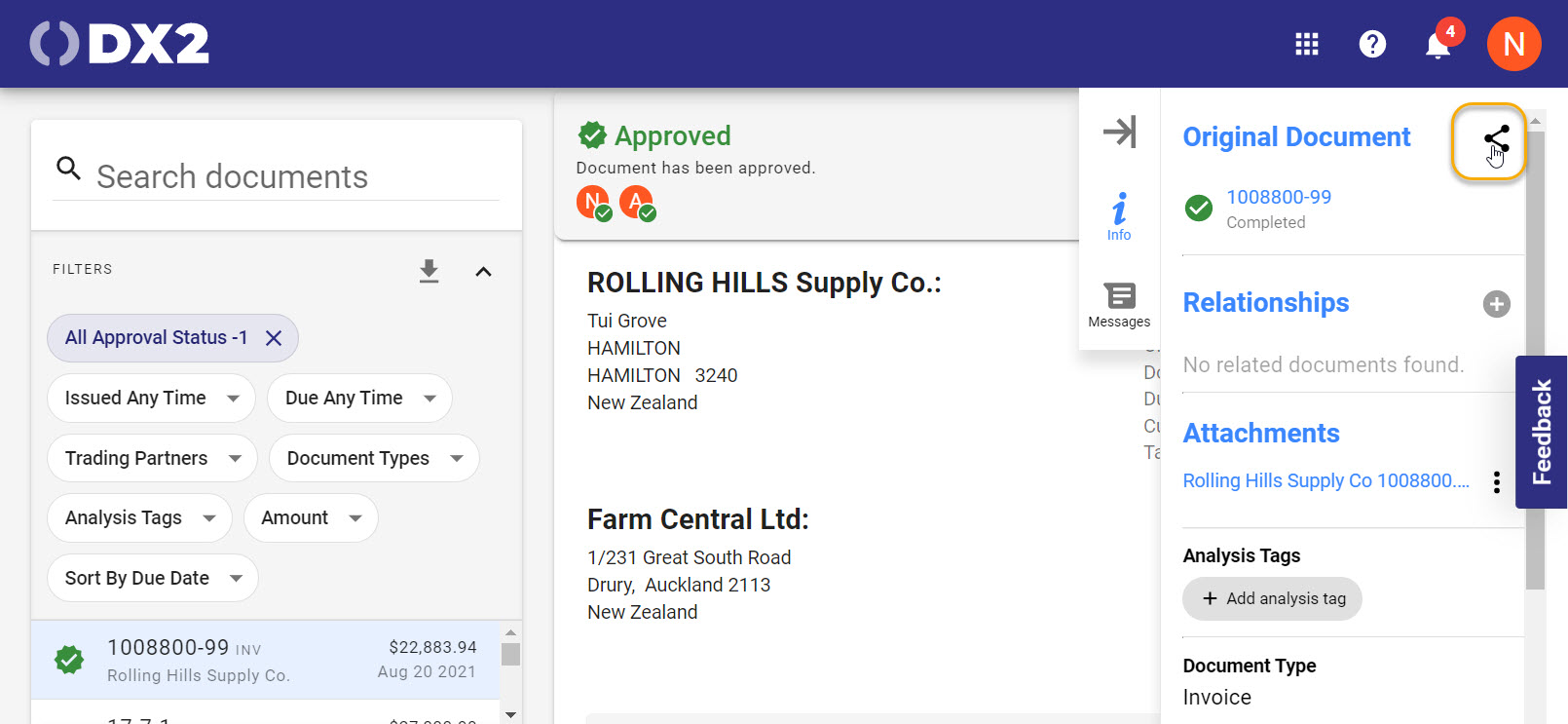The width and height of the screenshot is (1568, 724).
Task: Expand the Trading Partners dropdown
Action: click(152, 458)
